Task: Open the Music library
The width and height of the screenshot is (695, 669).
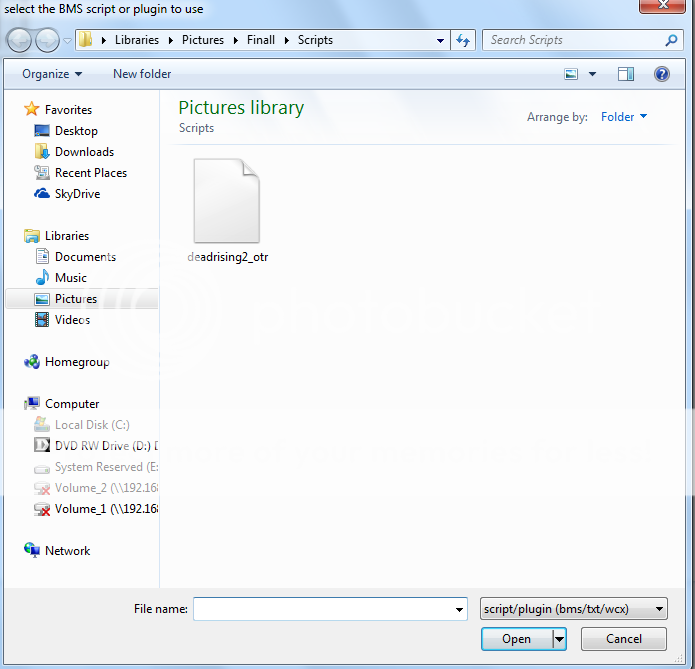Action: click(70, 278)
